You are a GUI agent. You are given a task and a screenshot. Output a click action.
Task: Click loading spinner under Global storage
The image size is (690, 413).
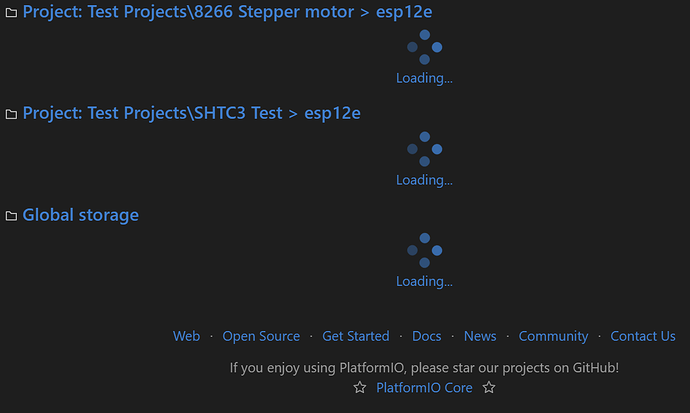point(424,250)
